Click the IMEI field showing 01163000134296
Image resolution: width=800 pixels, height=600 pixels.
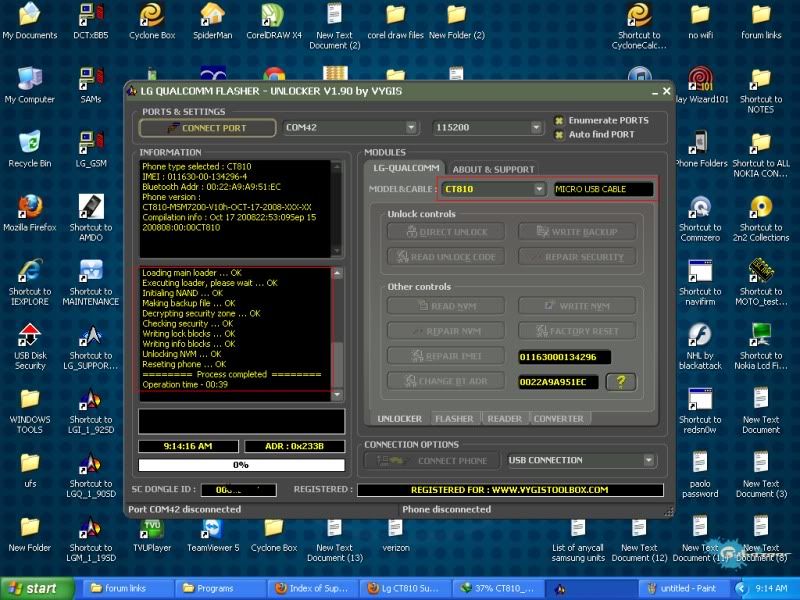564,357
